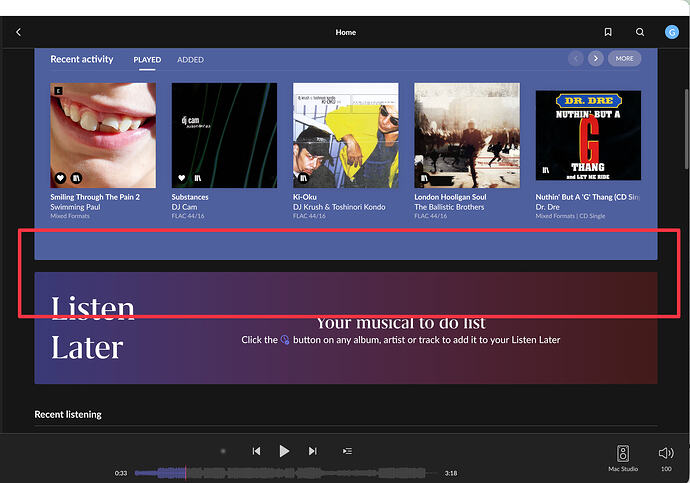690x483 pixels.
Task: Open the G profile avatar
Action: 672,32
